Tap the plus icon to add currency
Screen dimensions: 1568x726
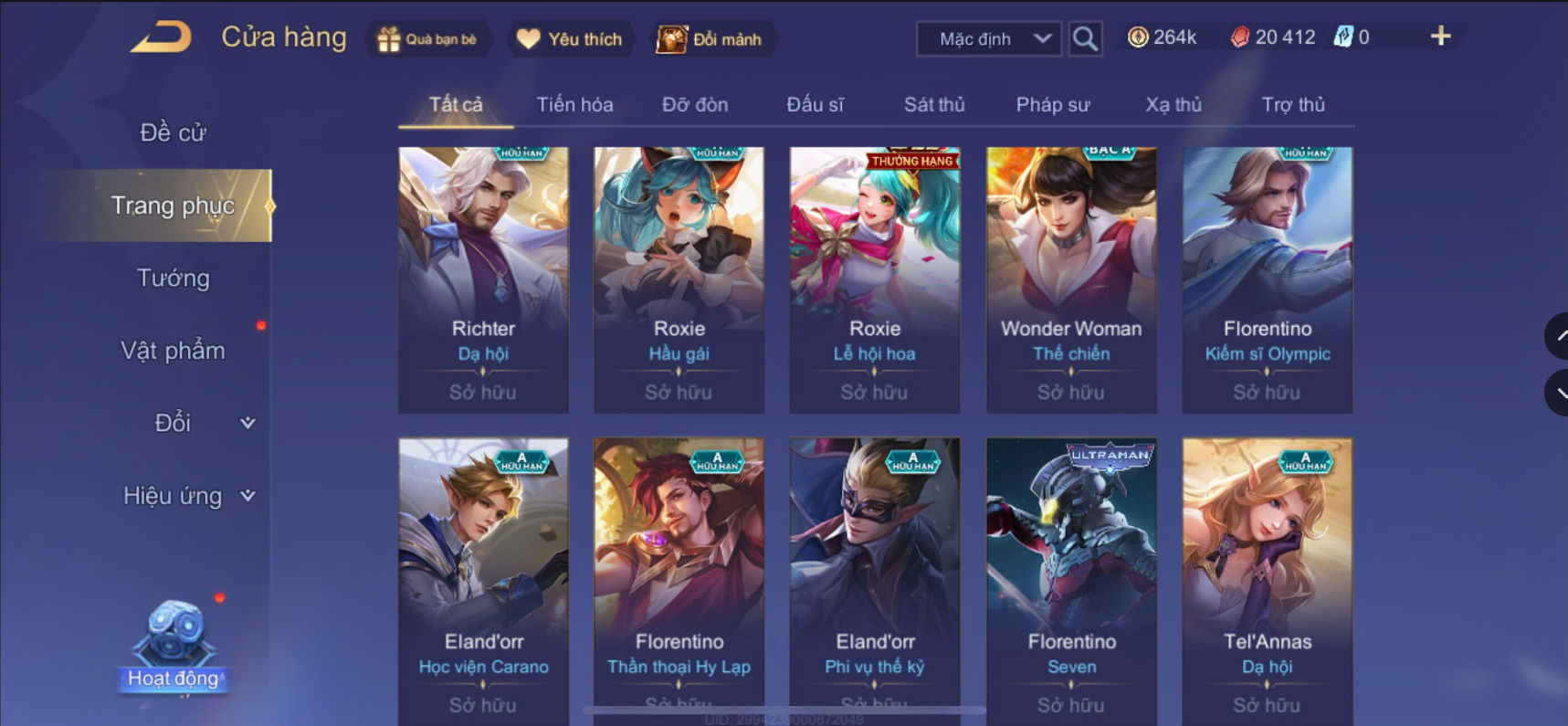pos(1440,37)
